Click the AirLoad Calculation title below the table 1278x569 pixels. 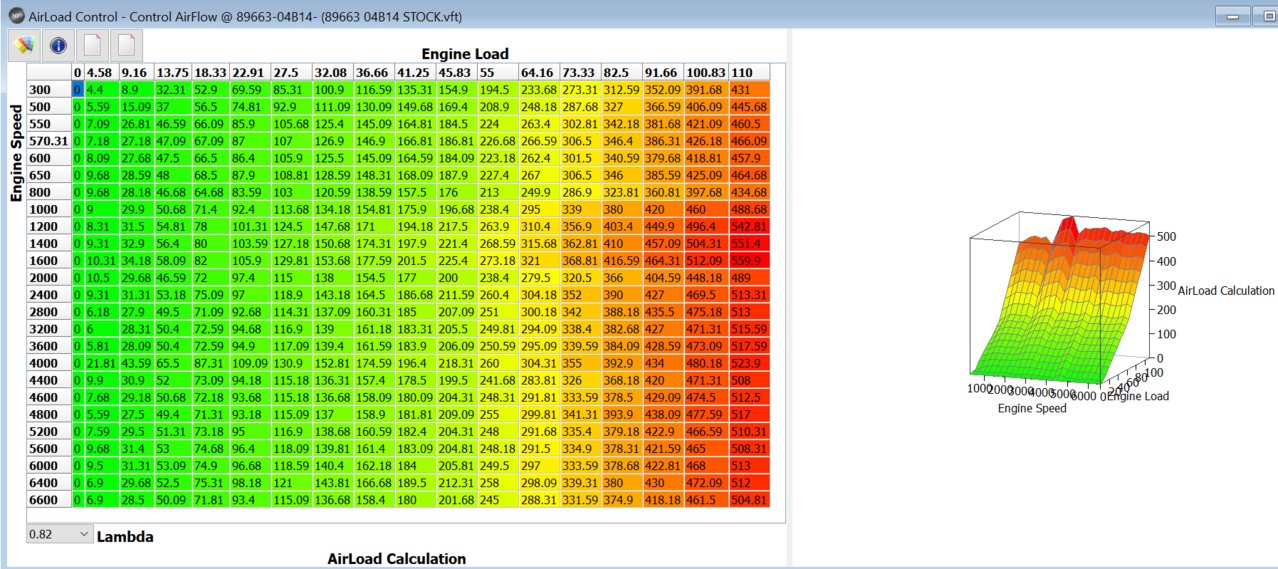[x=396, y=558]
